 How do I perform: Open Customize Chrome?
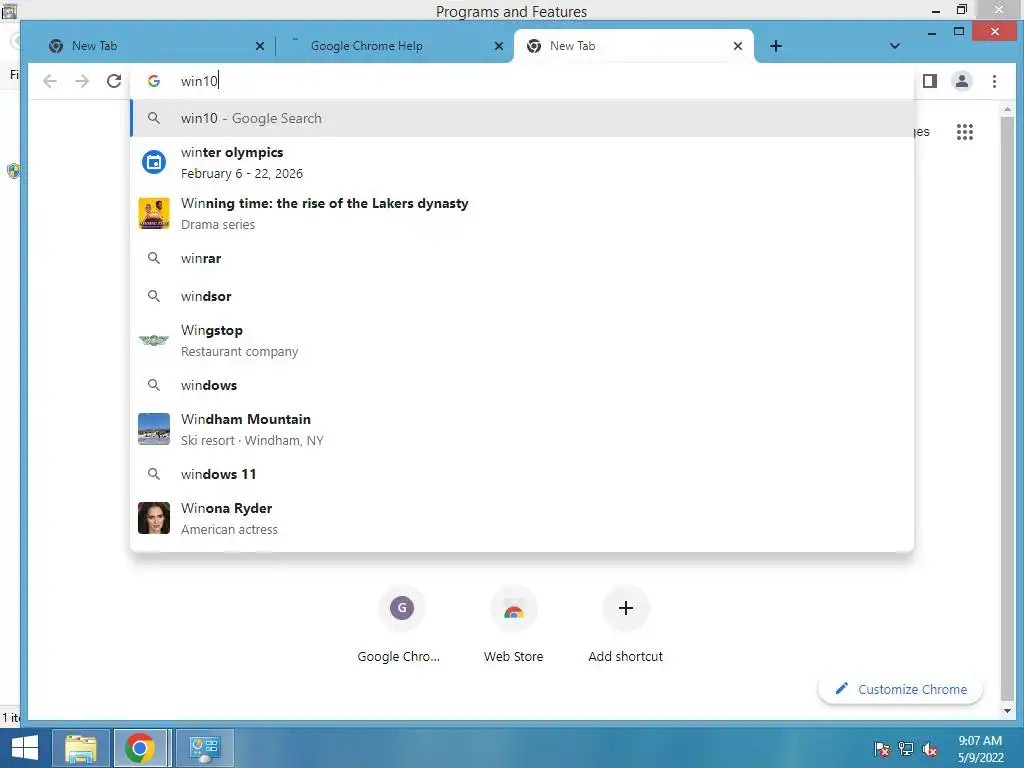tap(901, 689)
